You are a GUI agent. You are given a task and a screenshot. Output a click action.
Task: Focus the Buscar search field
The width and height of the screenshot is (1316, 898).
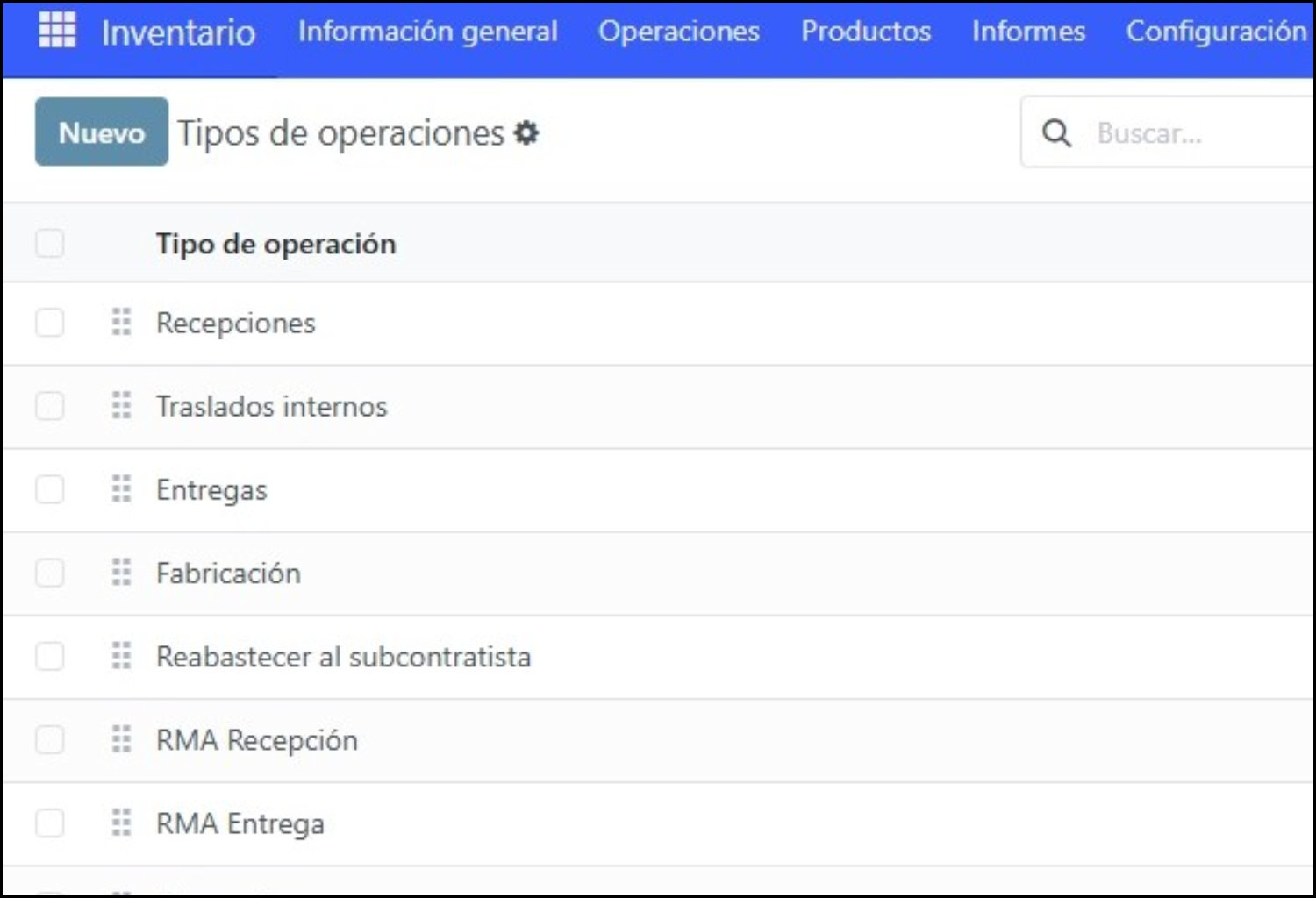(1202, 133)
